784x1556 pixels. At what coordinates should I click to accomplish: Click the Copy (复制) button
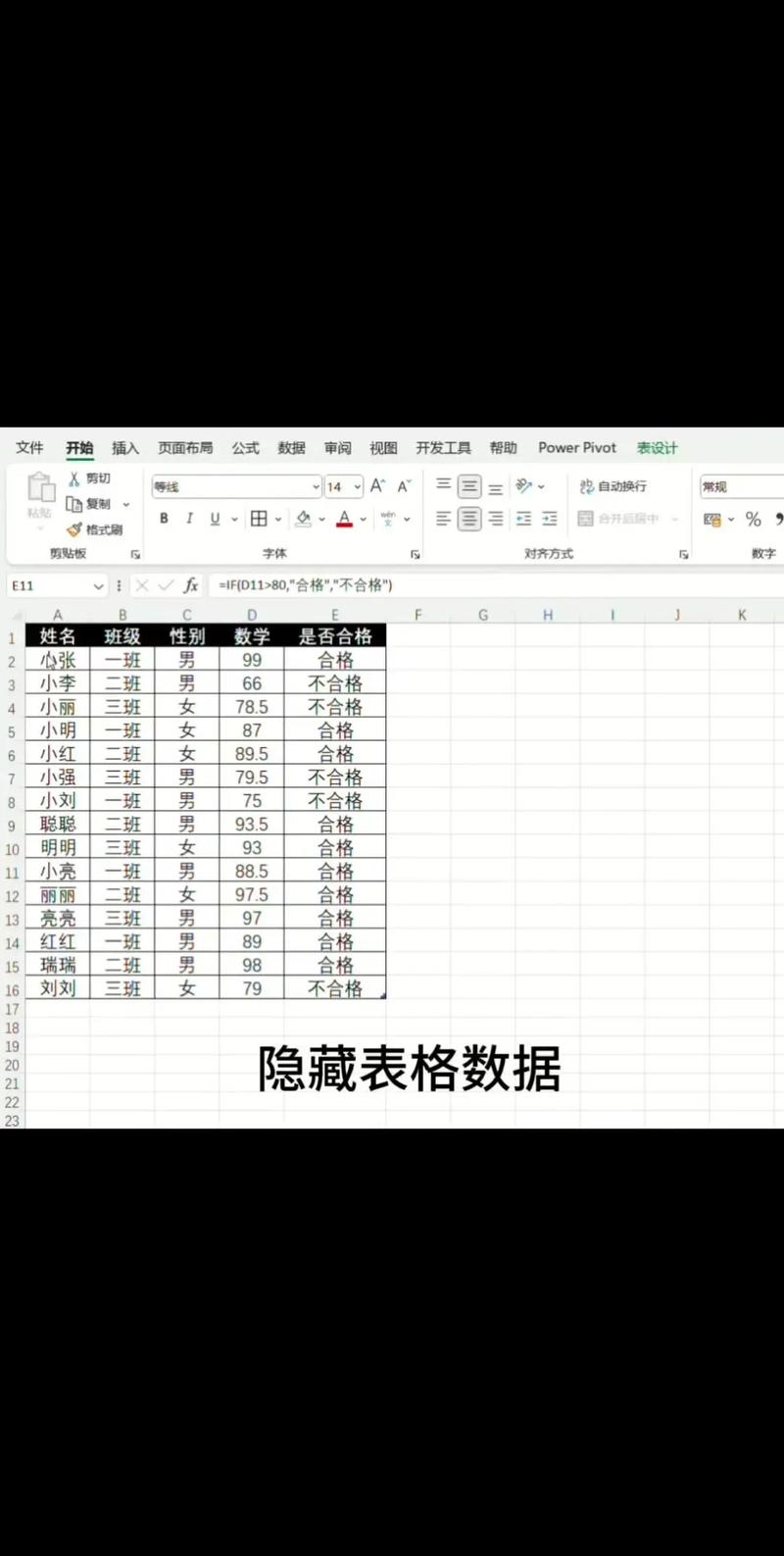pyautogui.click(x=88, y=504)
